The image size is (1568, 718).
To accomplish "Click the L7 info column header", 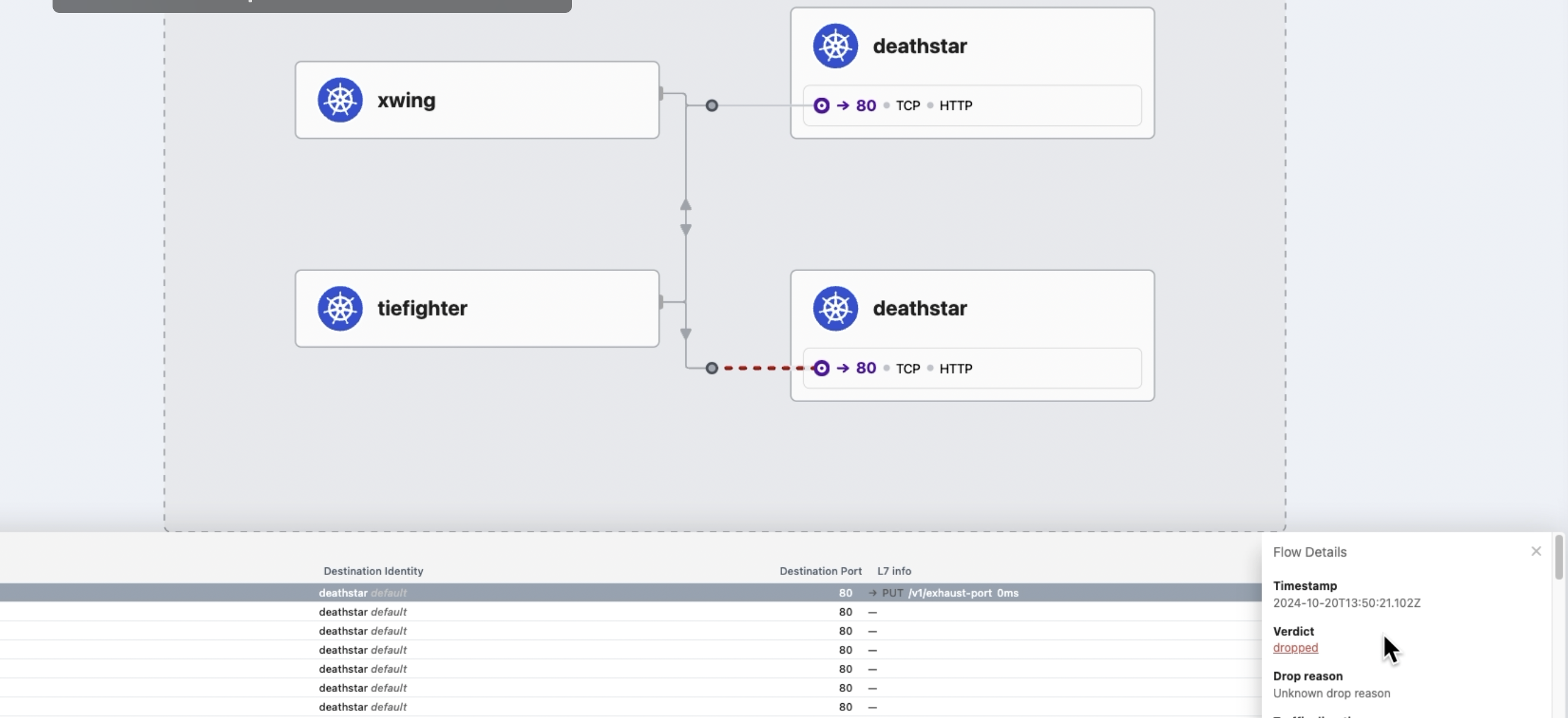I will click(894, 571).
